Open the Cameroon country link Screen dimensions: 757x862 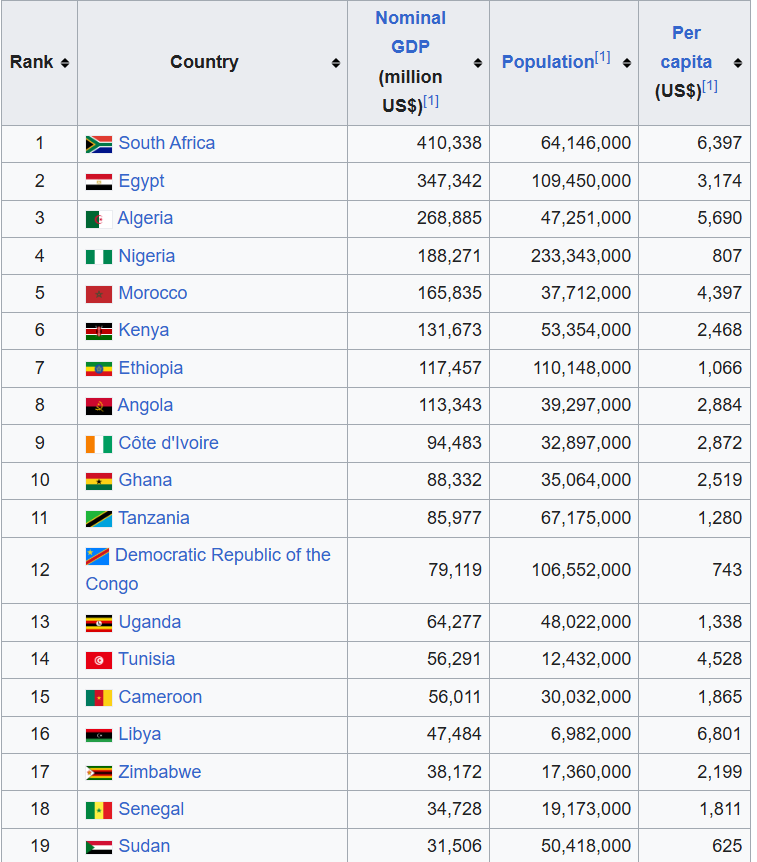(160, 697)
